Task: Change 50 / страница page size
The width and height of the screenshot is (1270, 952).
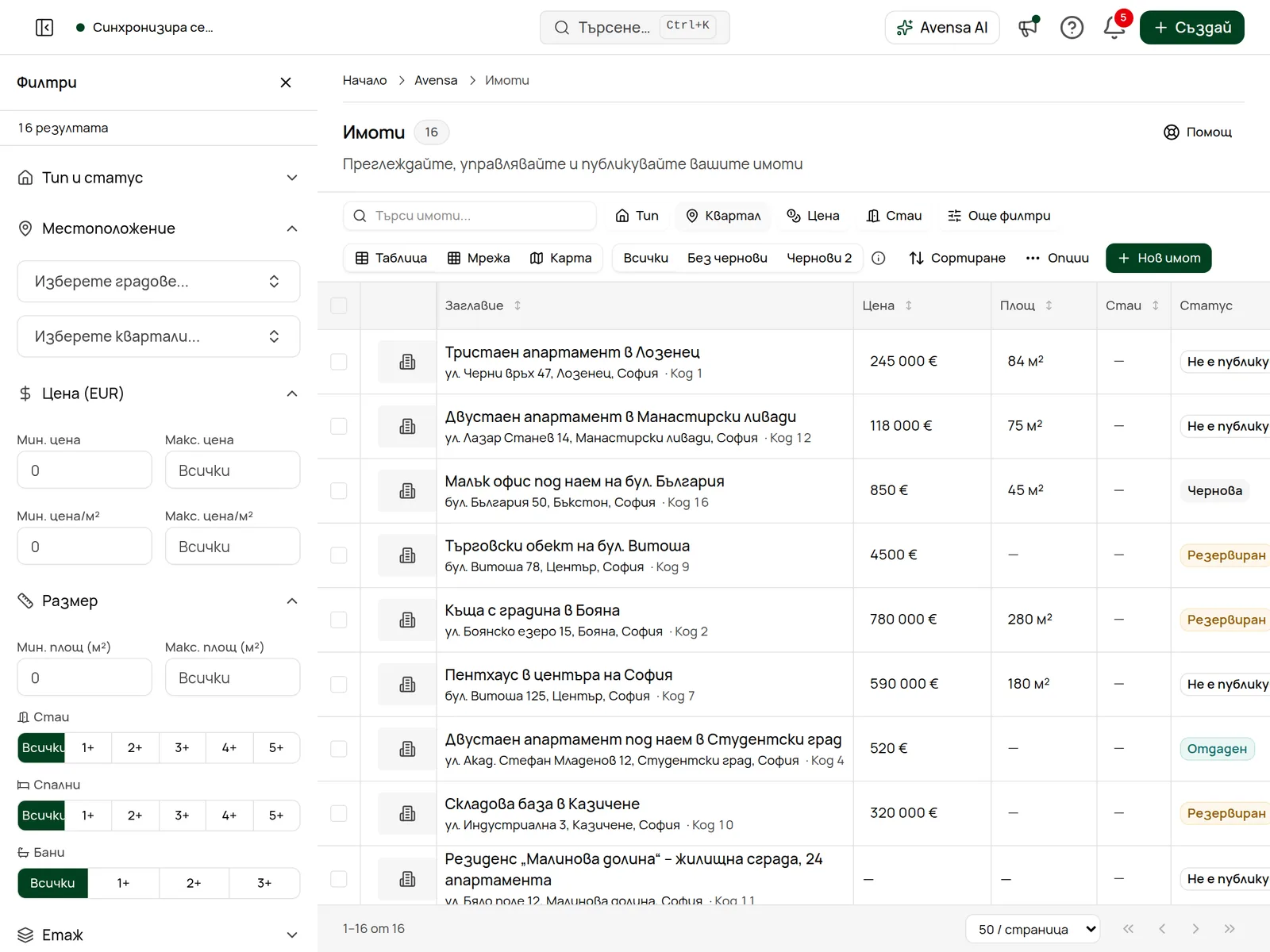Action: tap(1033, 929)
